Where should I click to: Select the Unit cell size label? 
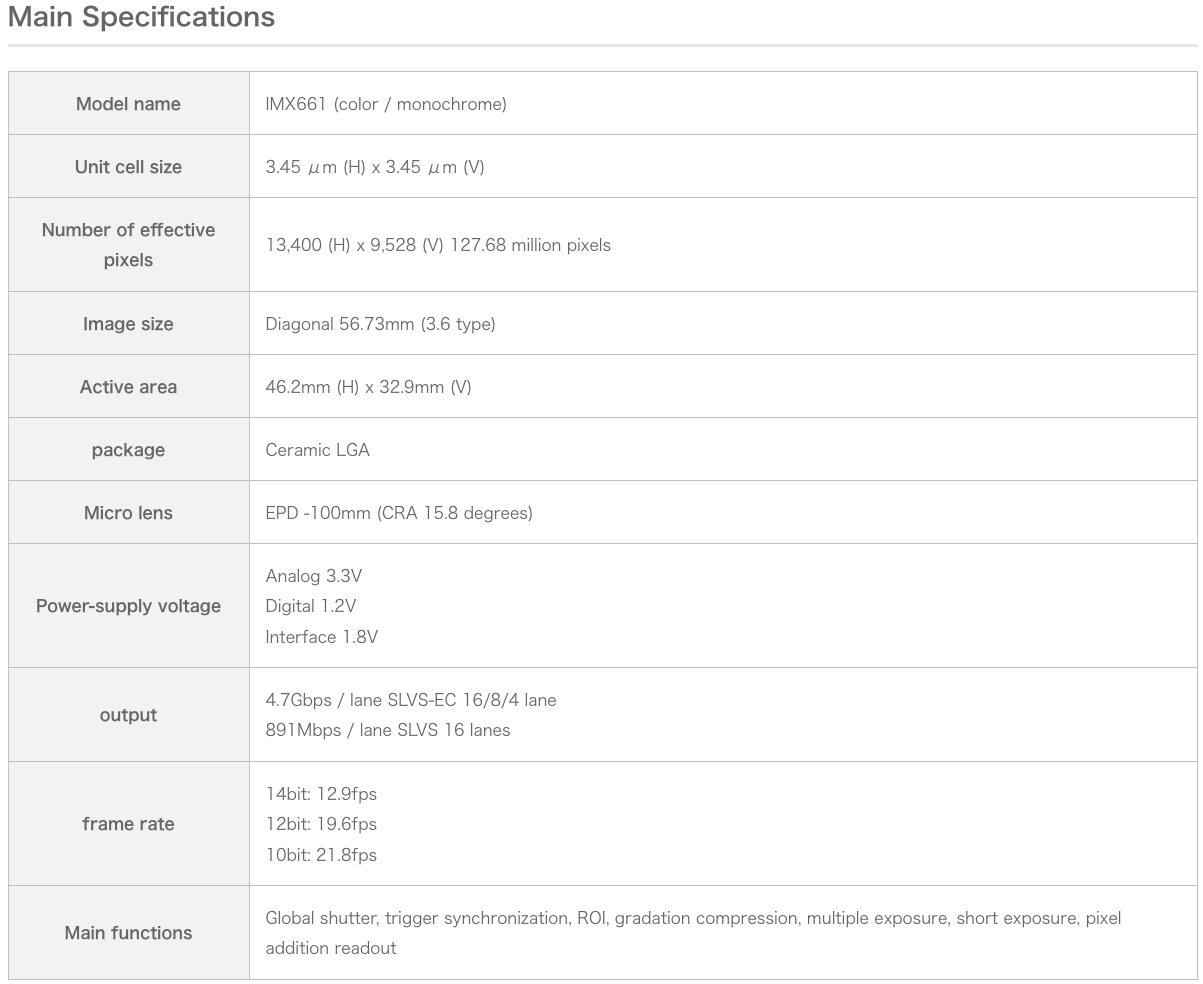click(x=128, y=167)
